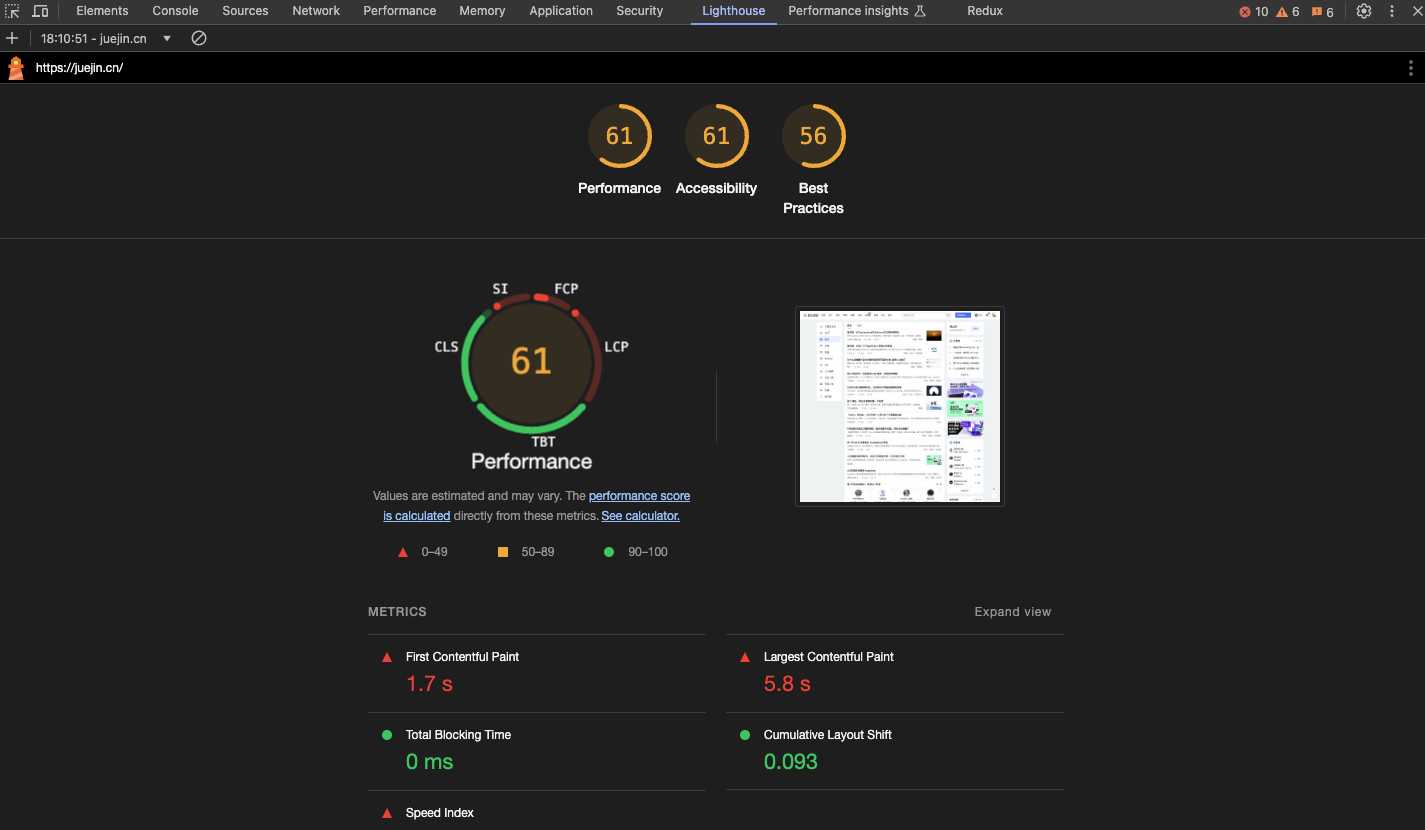Image resolution: width=1425 pixels, height=830 pixels.
Task: Toggle the device toolbar
Action: pyautogui.click(x=40, y=11)
